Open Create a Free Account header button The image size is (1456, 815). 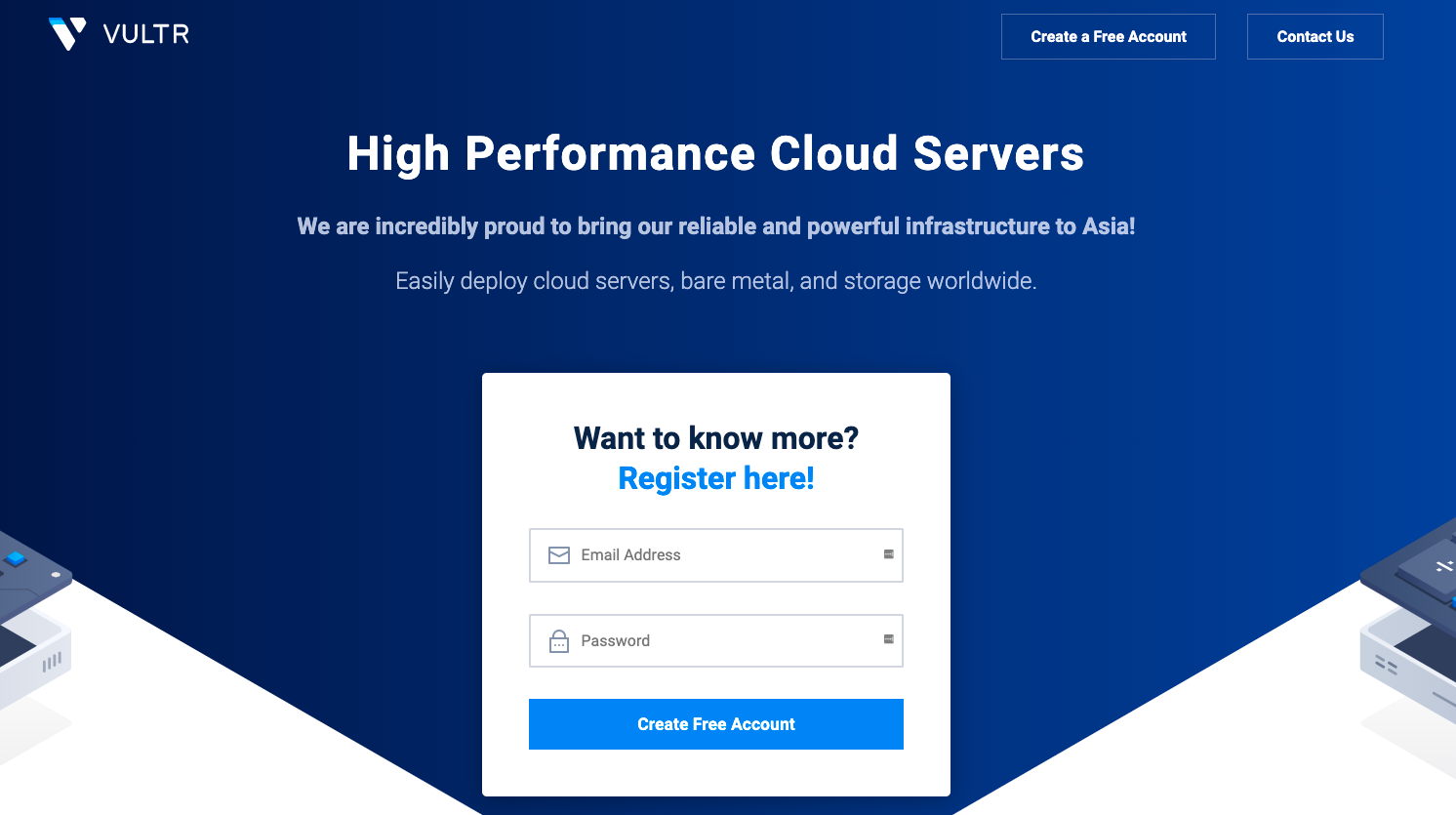tap(1109, 37)
